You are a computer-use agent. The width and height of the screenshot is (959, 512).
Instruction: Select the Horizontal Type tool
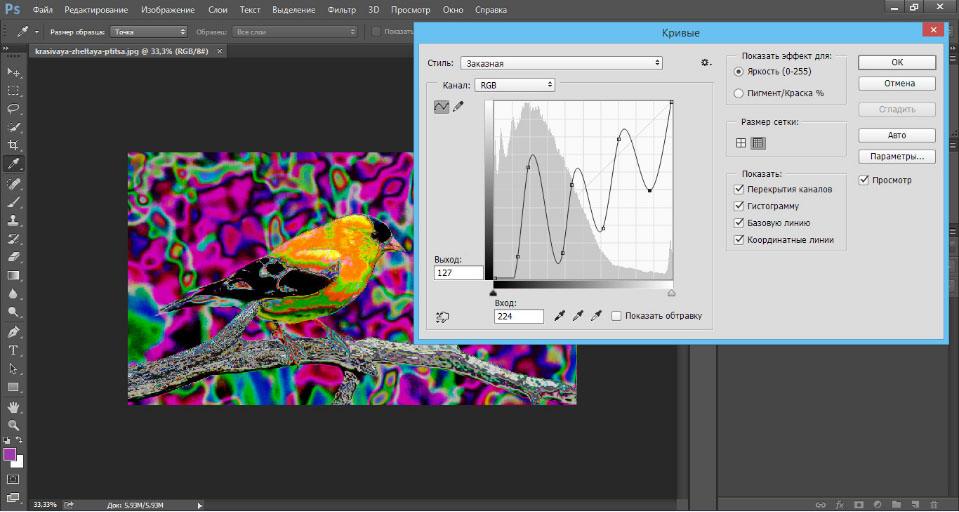coord(14,350)
